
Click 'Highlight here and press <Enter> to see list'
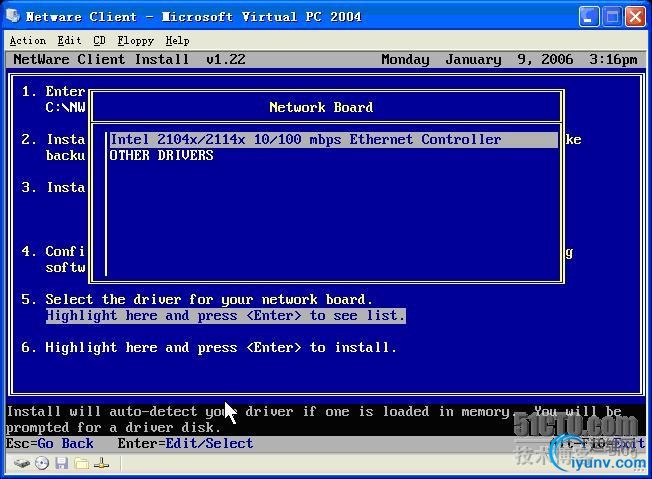point(225,316)
